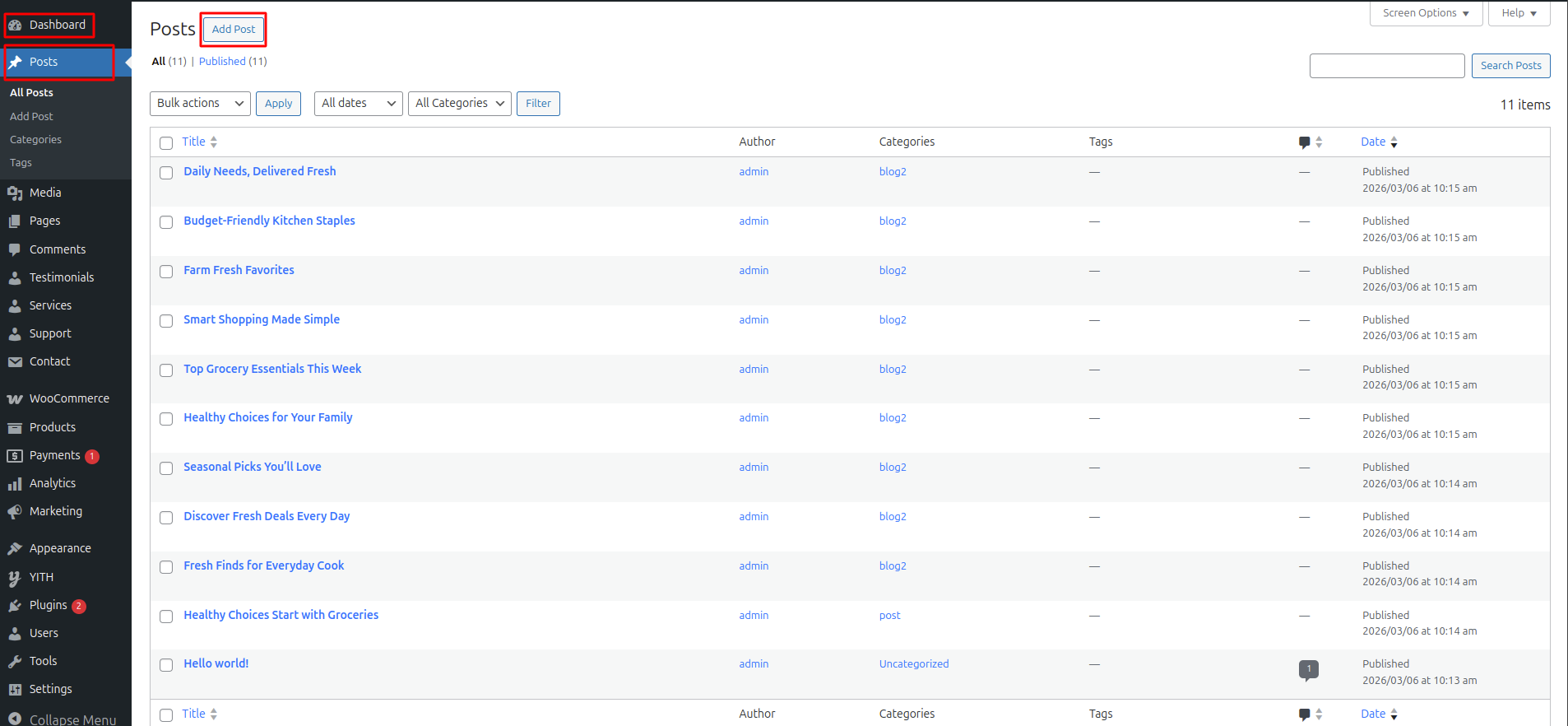The width and height of the screenshot is (1568, 726).
Task: Click the Appearance paintbrush icon
Action: tap(15, 549)
